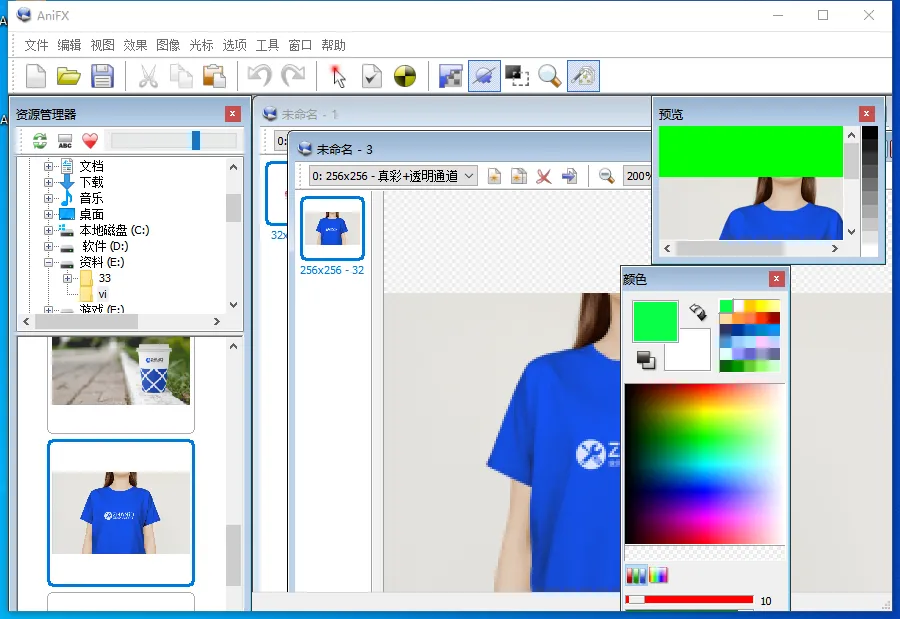900x619 pixels.
Task: Close the 颜色 color panel
Action: (x=776, y=279)
